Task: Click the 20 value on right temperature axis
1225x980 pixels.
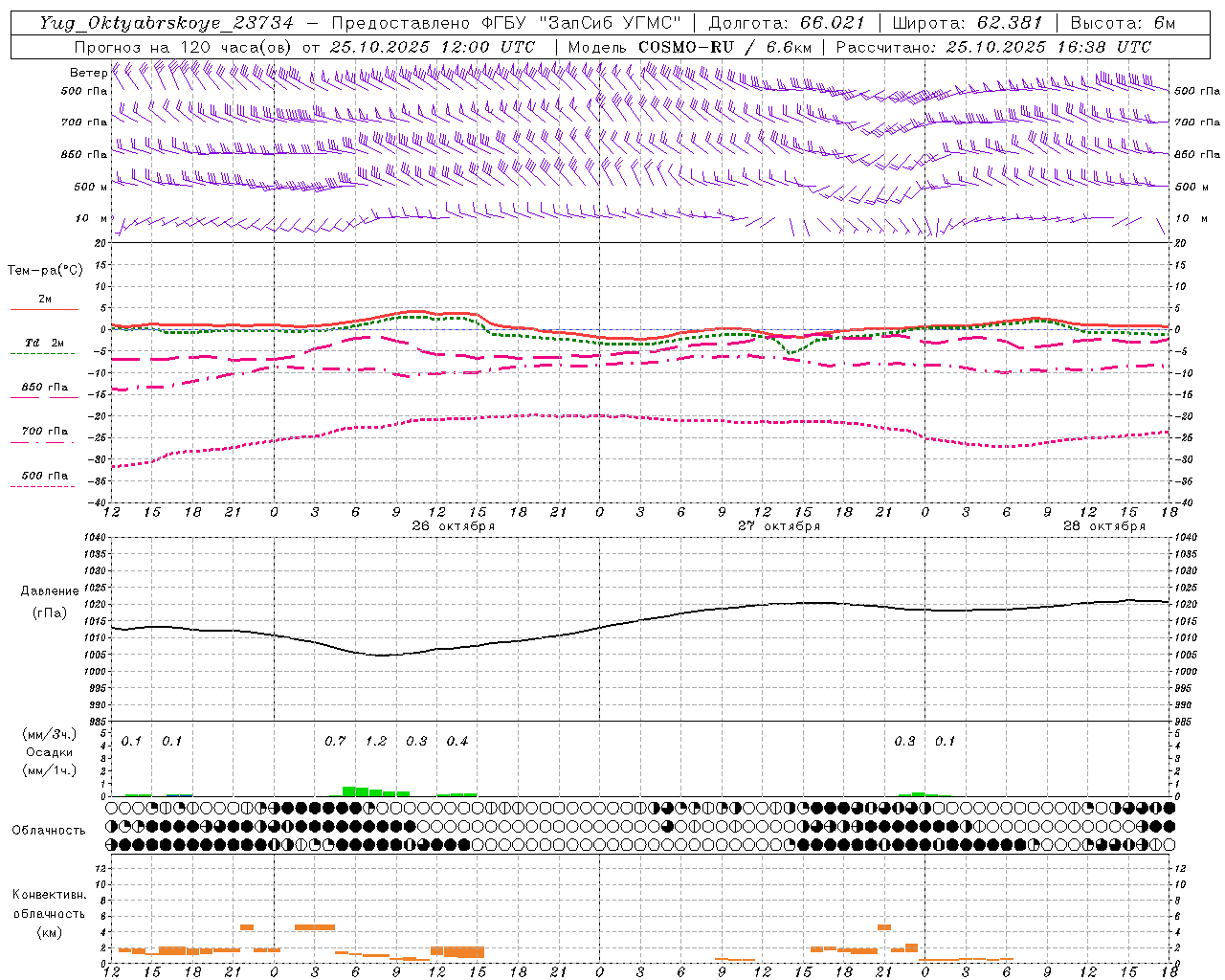Action: pos(1181,244)
